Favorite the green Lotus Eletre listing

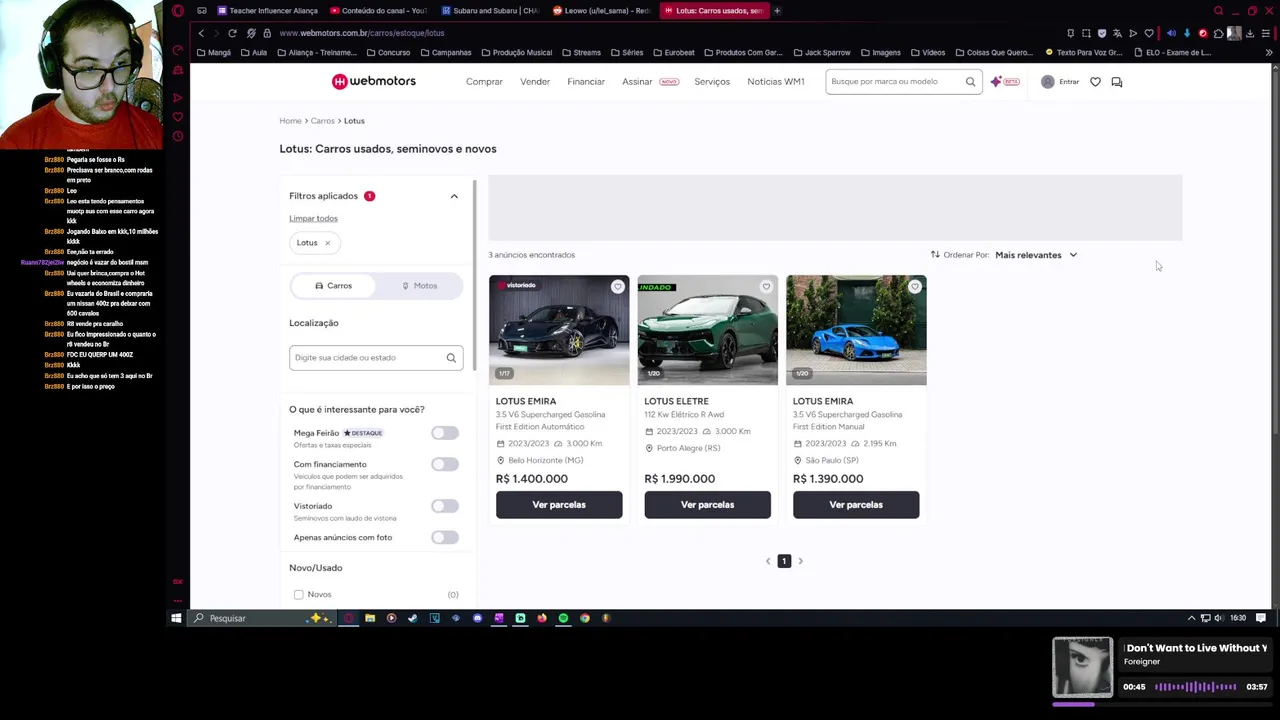pyautogui.click(x=766, y=287)
